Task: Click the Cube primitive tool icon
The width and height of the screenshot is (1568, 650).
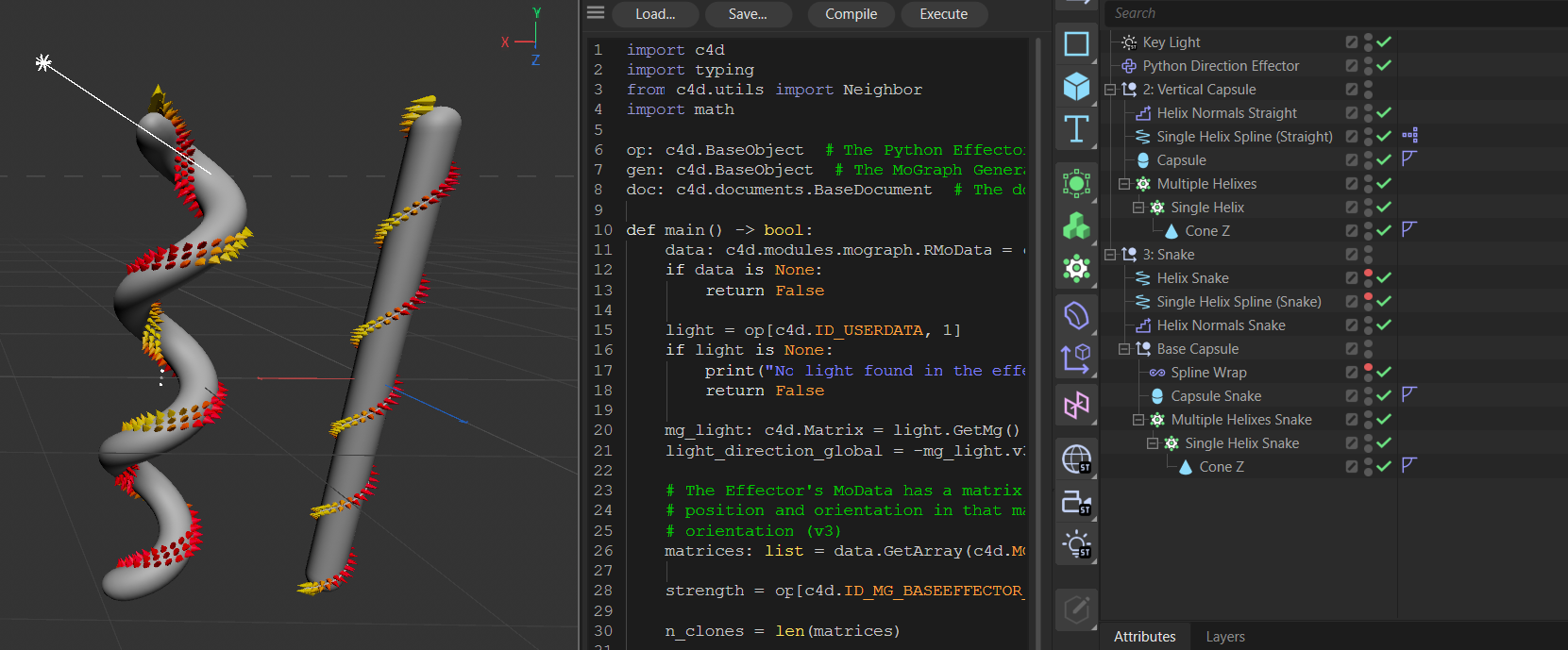Action: coord(1076,87)
